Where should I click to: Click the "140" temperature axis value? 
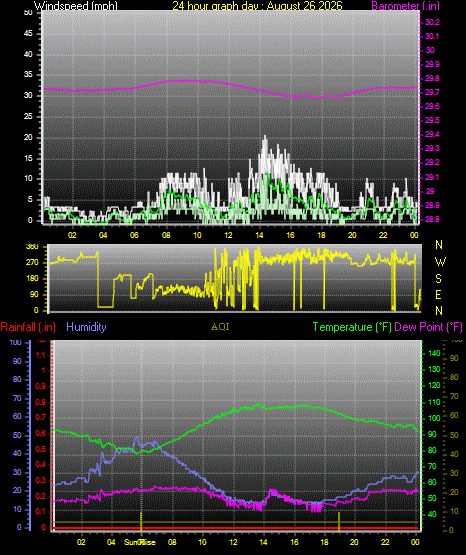434,353
